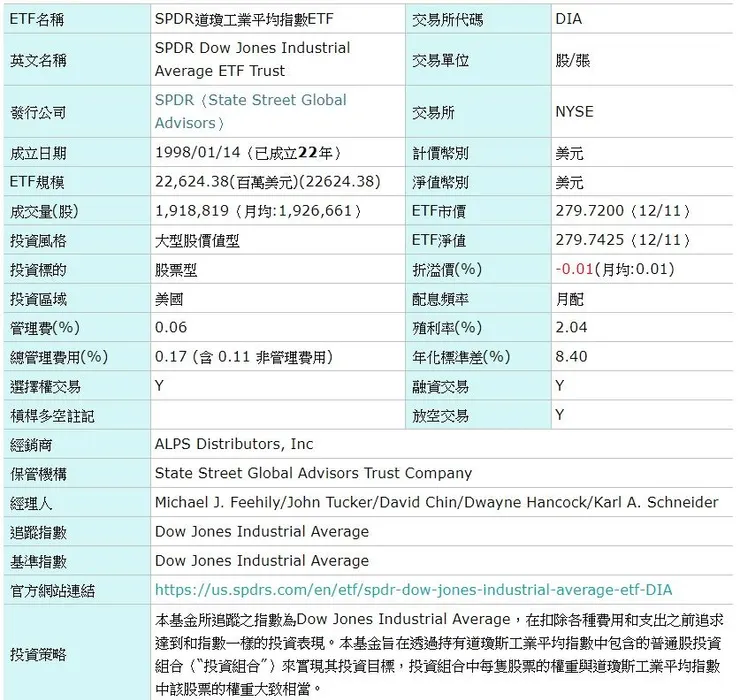Select trading volume 1,918,819
The image size is (740, 700).
click(192, 211)
